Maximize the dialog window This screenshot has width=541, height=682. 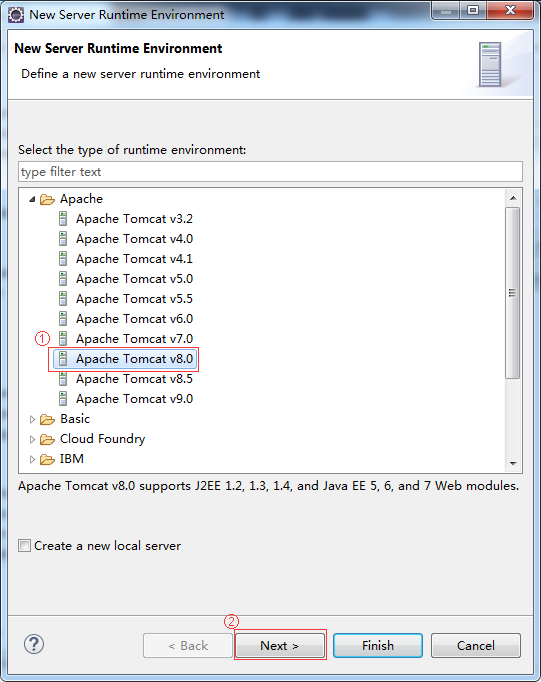tap(473, 10)
